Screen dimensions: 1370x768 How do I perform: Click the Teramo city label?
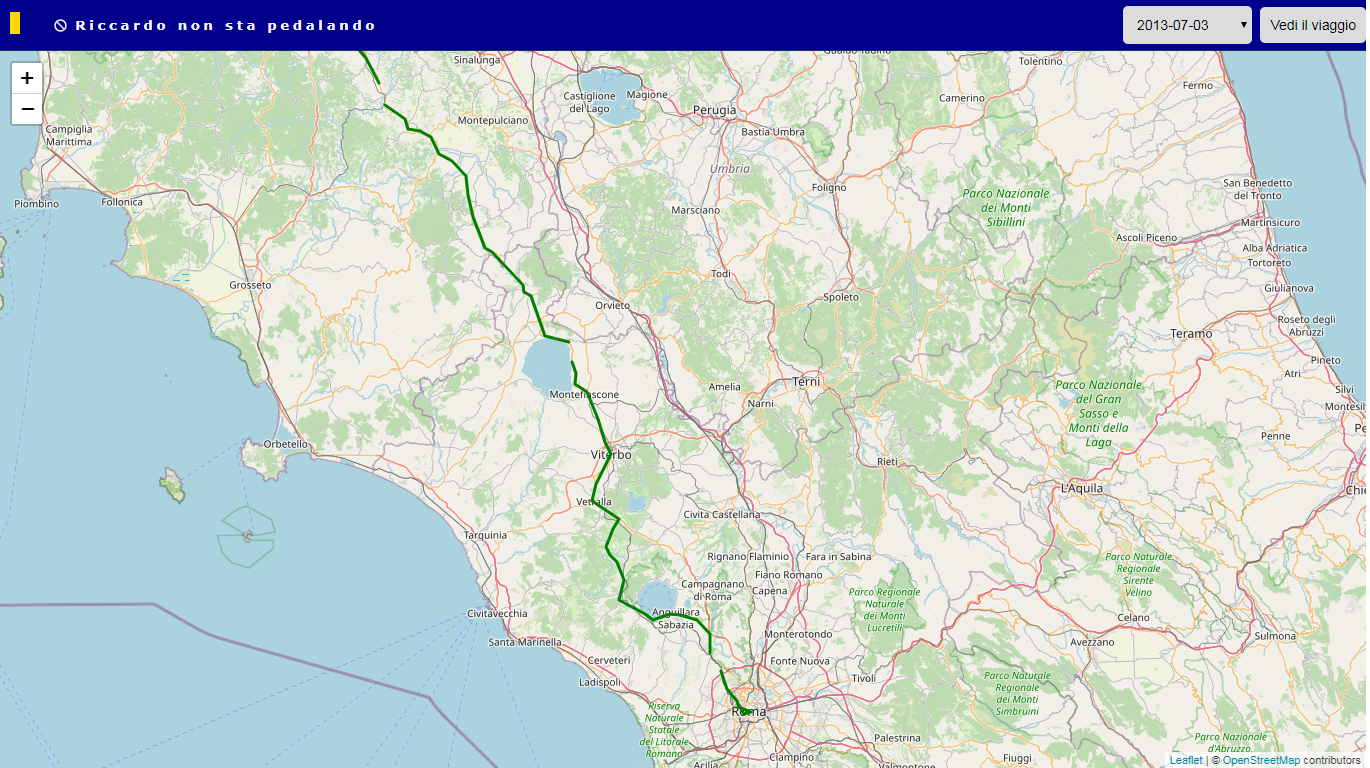tap(1191, 334)
